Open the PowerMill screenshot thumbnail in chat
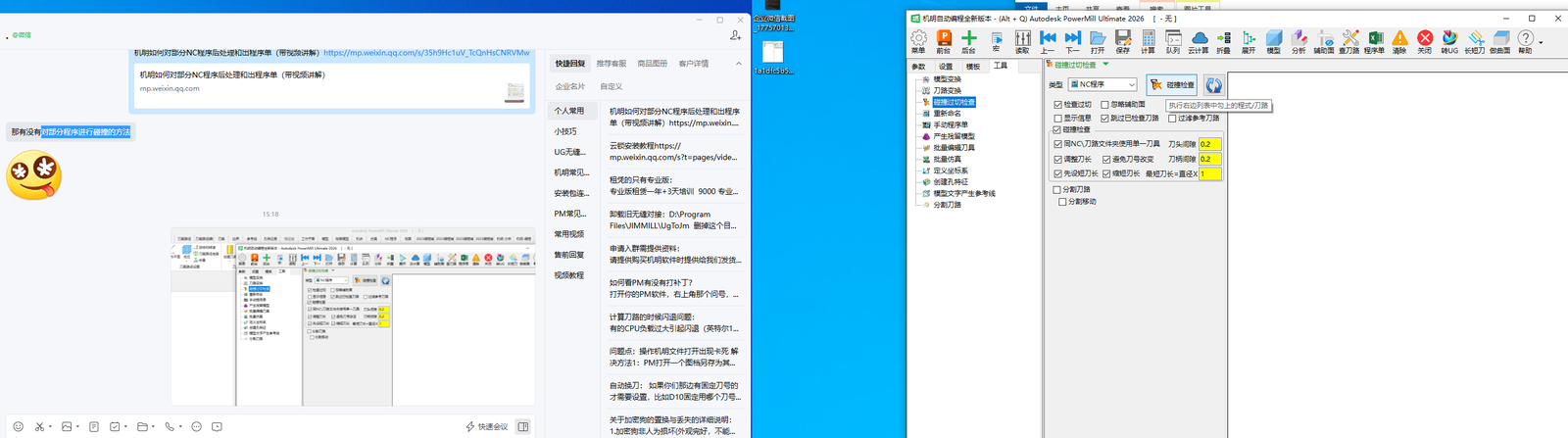 353,316
